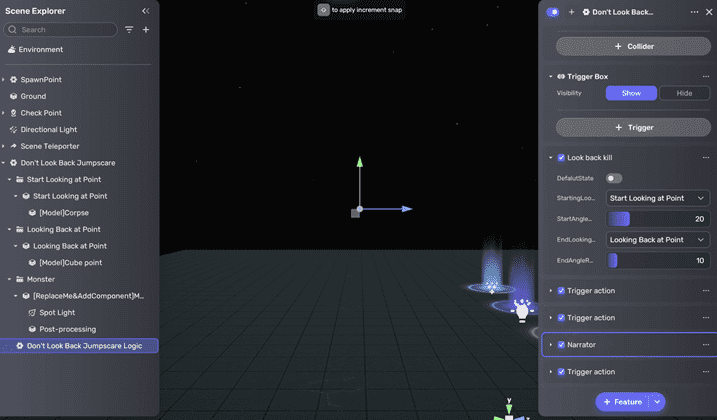Click the plus icon beside the inspector toggle
The image size is (717, 420).
571,12
